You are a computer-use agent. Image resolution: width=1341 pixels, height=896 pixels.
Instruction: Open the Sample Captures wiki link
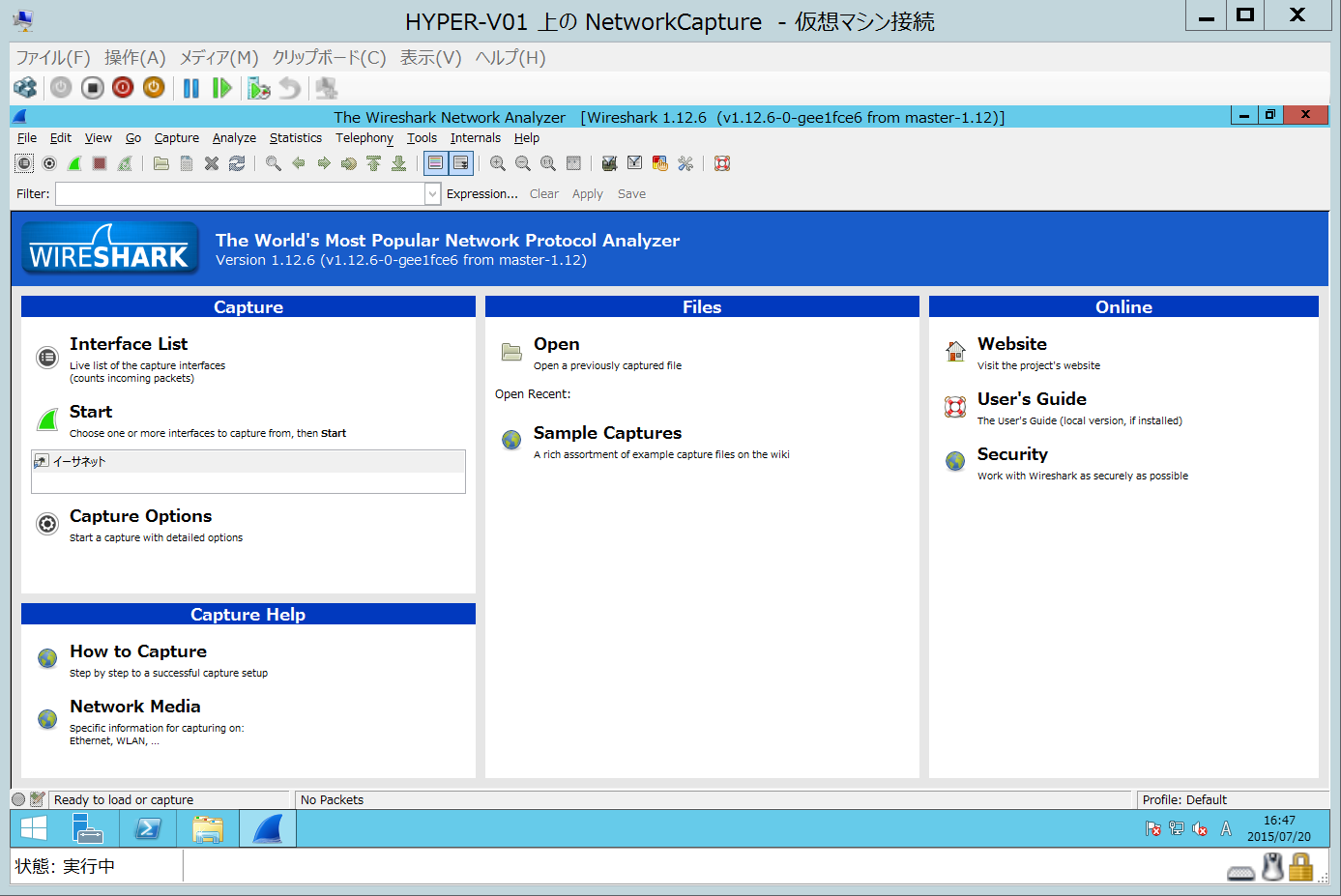tap(607, 433)
